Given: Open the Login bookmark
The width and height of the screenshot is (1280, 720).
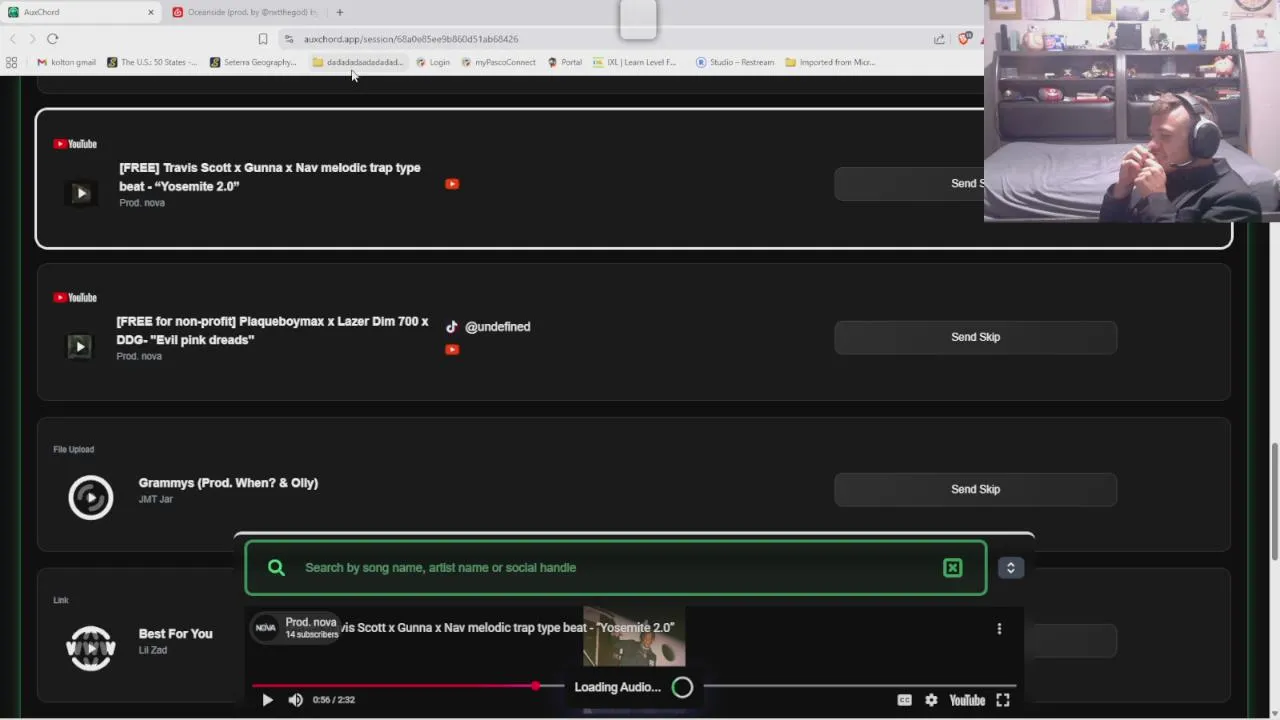Looking at the screenshot, I should click(x=433, y=62).
